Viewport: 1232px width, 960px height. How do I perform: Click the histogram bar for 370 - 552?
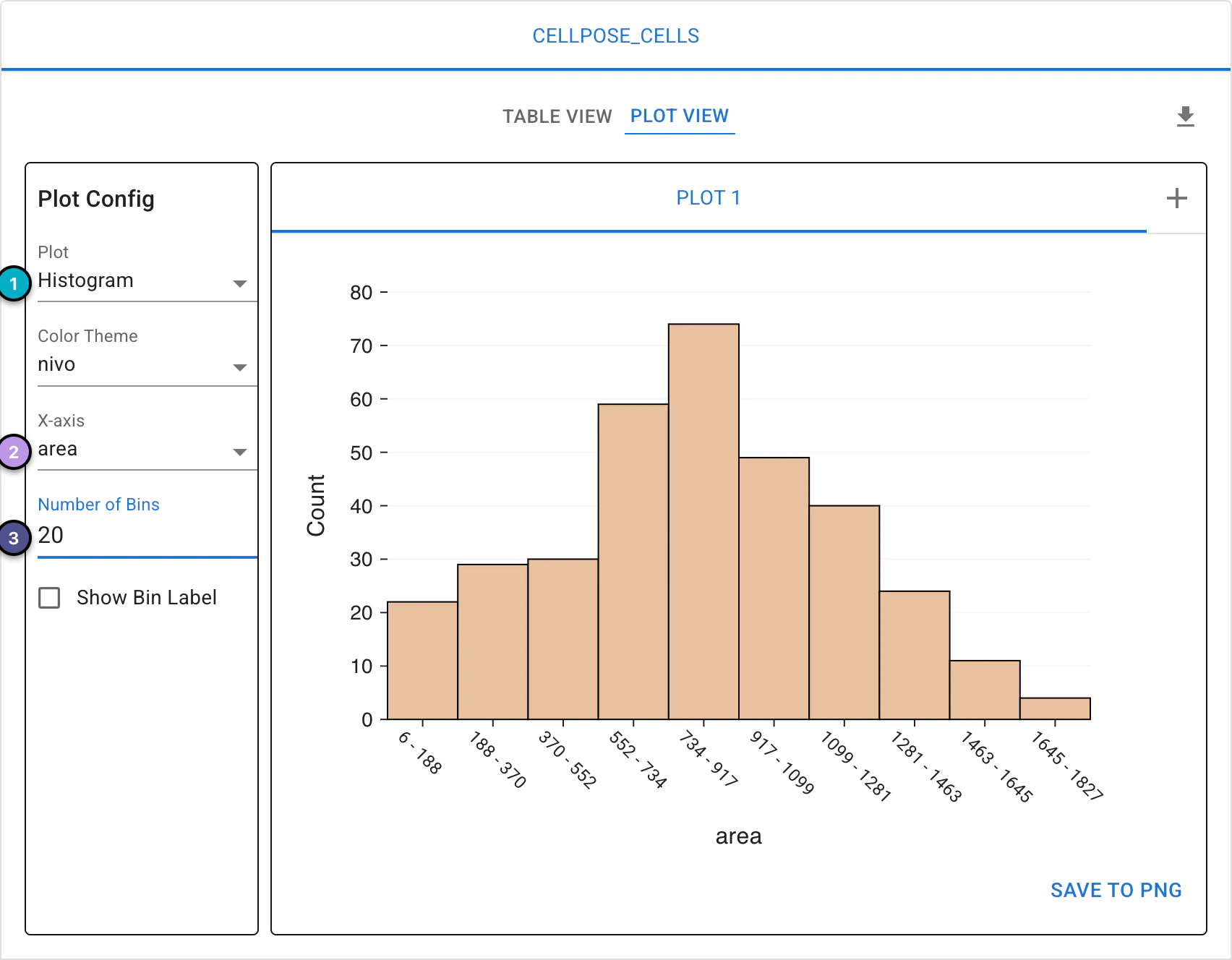pyautogui.click(x=563, y=639)
